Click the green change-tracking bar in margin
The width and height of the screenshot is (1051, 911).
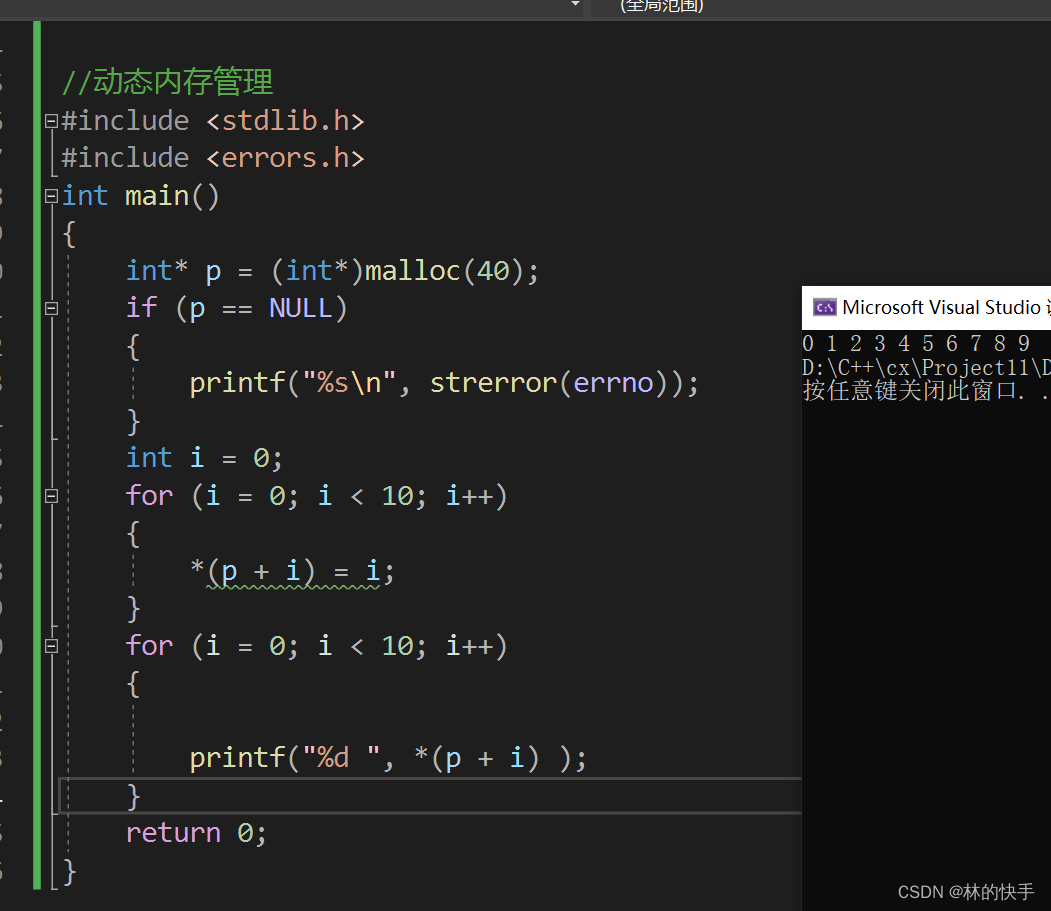[x=37, y=450]
